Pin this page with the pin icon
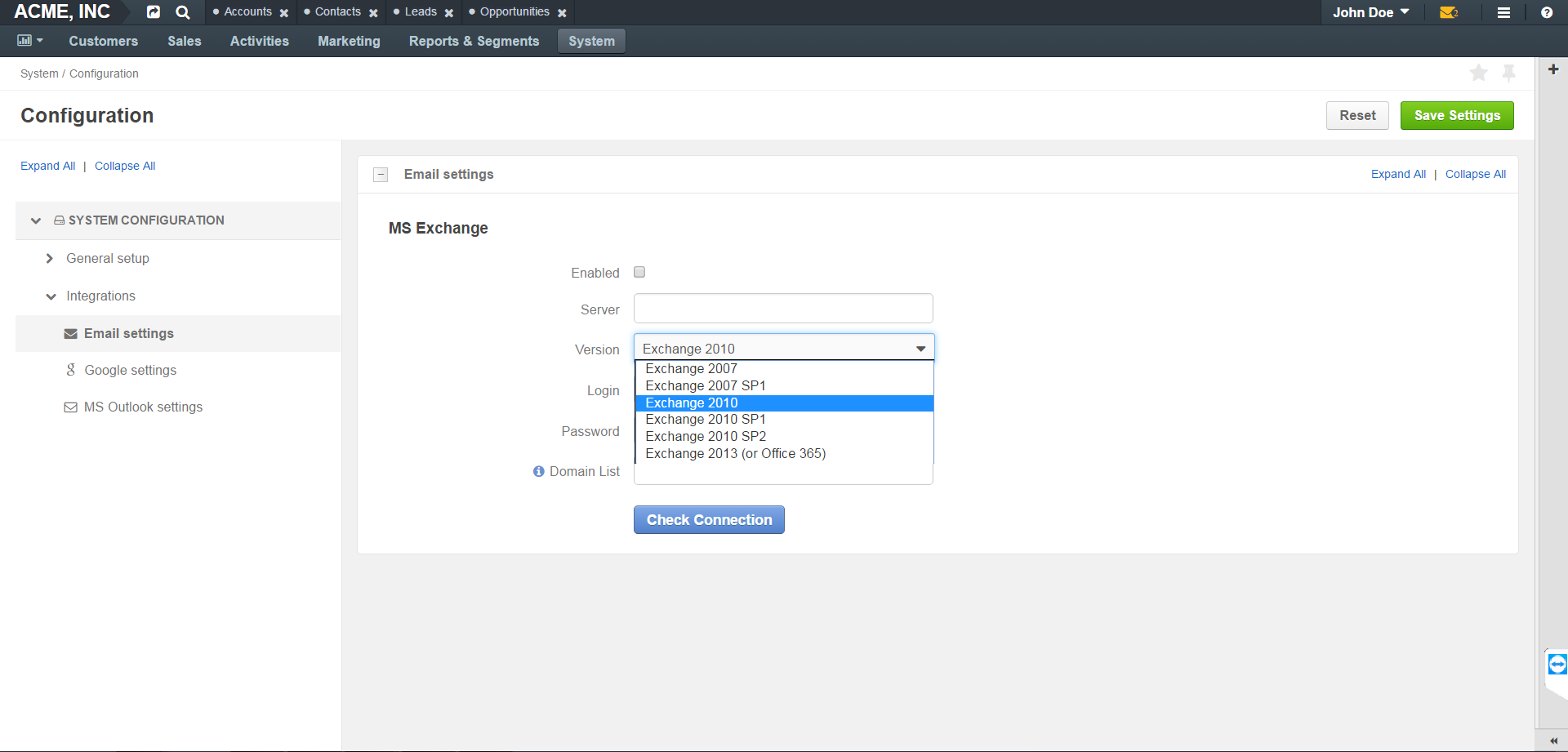 coord(1509,73)
